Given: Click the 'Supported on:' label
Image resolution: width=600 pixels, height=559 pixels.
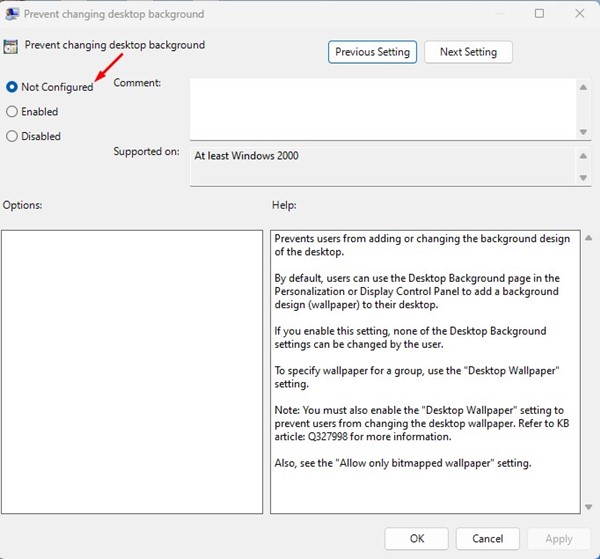Looking at the screenshot, I should 146,152.
